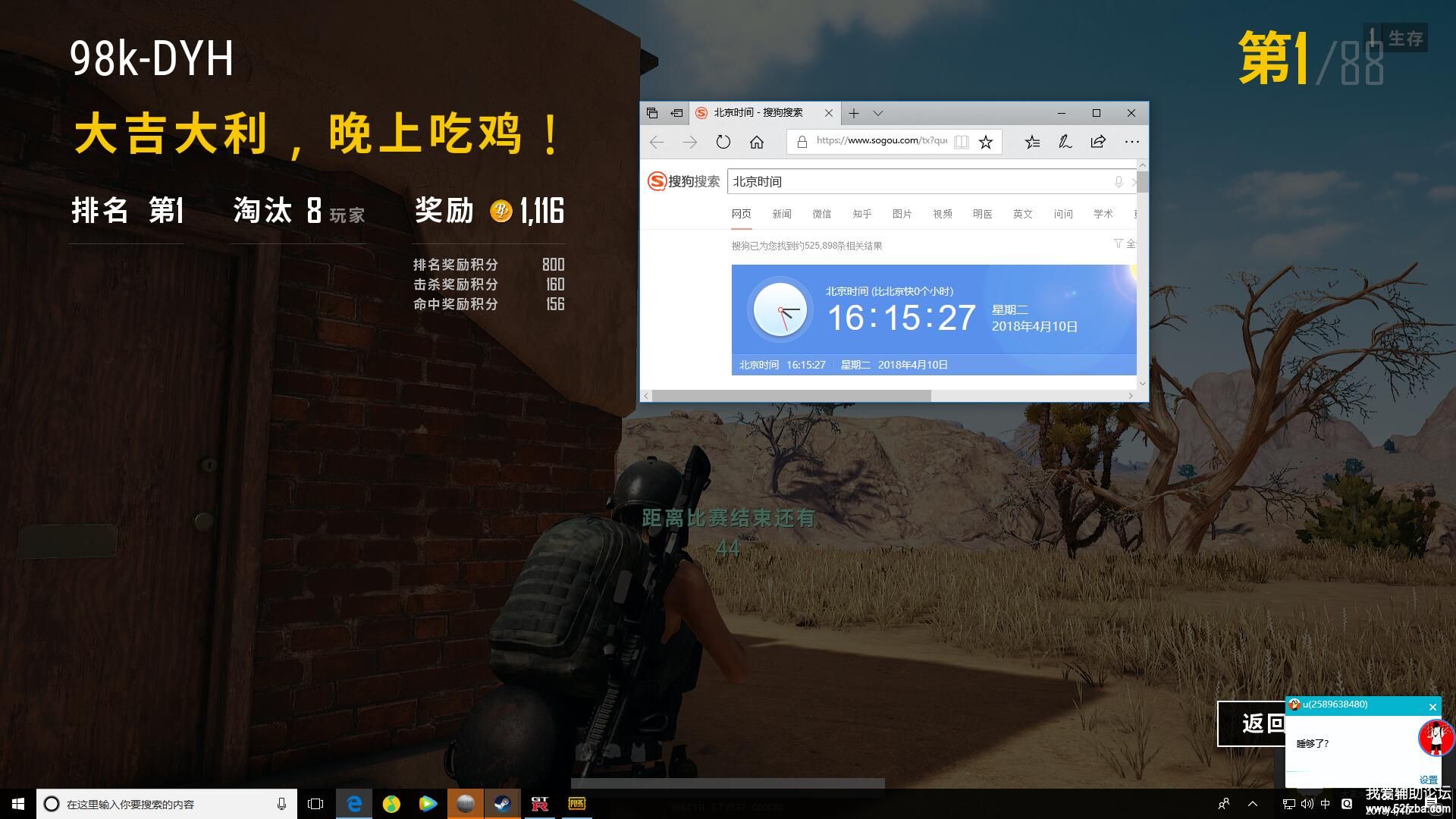Image resolution: width=1456 pixels, height=819 pixels.
Task: Open QQ popup sender u(2589638480) title
Action: (x=1335, y=704)
